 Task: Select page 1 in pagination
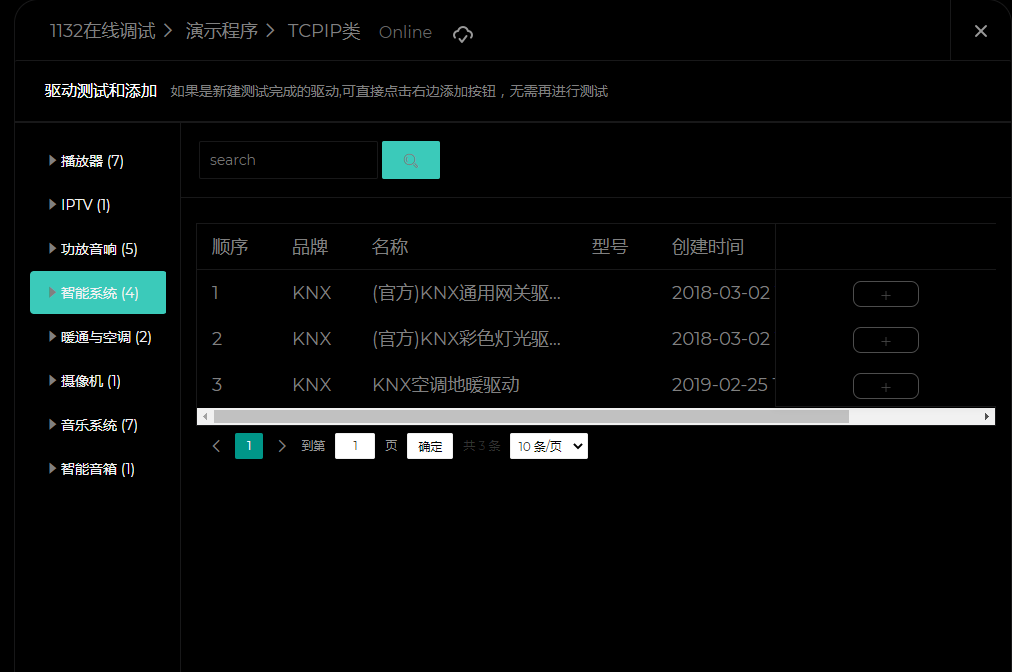tap(249, 446)
